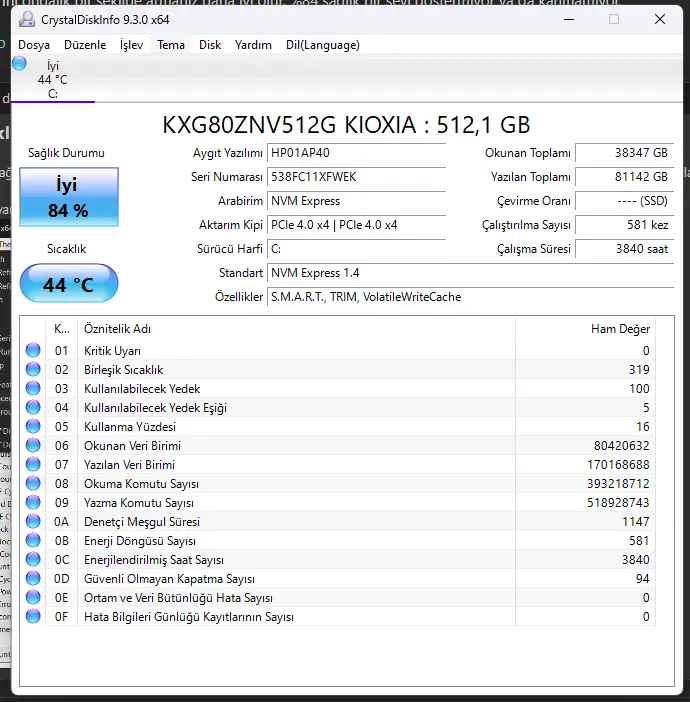
Task: Select the Kullanılabilecek Yedek Eşiği attribute name
Action: coord(155,408)
